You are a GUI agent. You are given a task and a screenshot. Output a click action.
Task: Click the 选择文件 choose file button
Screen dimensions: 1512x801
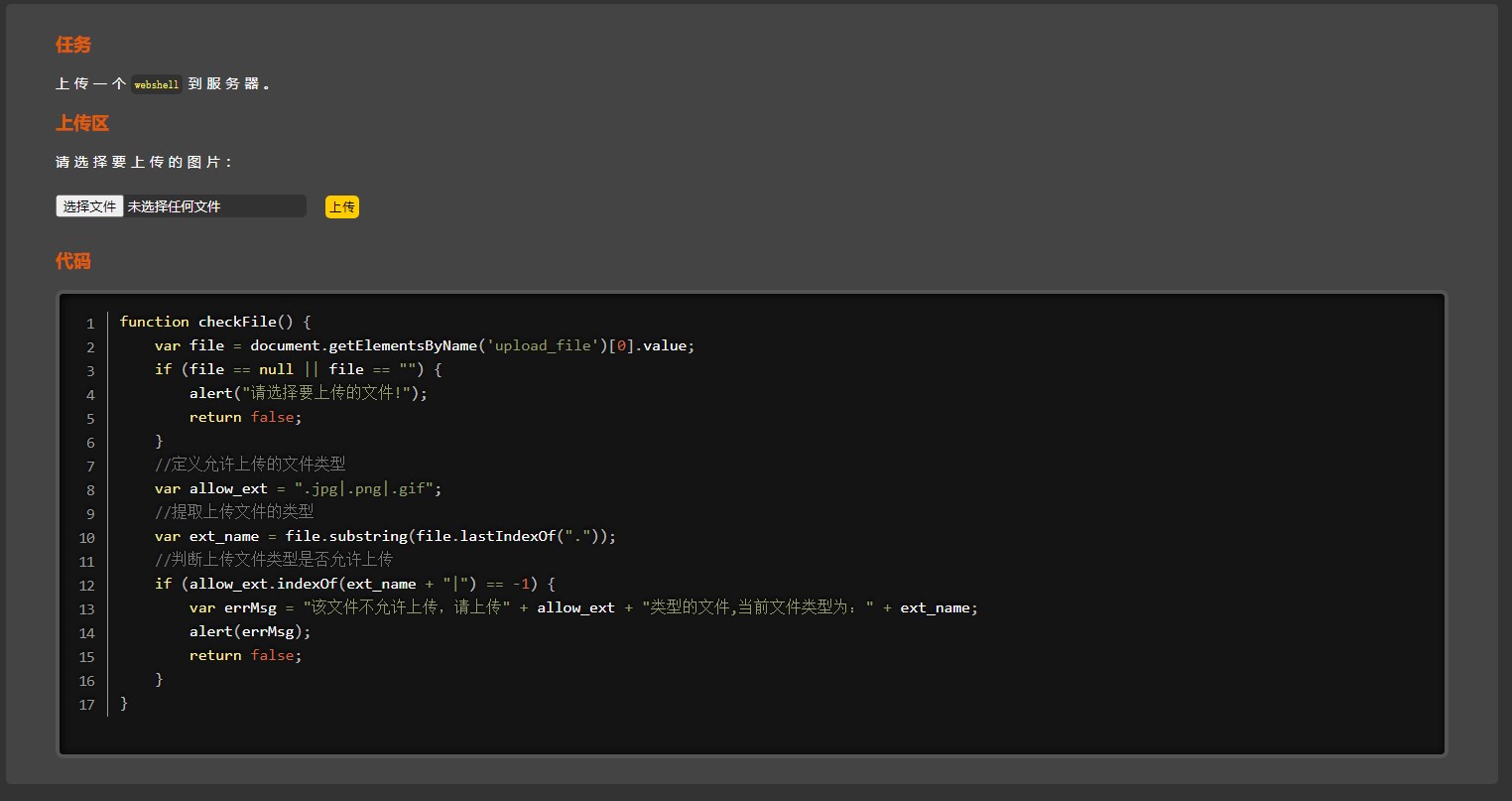coord(89,206)
